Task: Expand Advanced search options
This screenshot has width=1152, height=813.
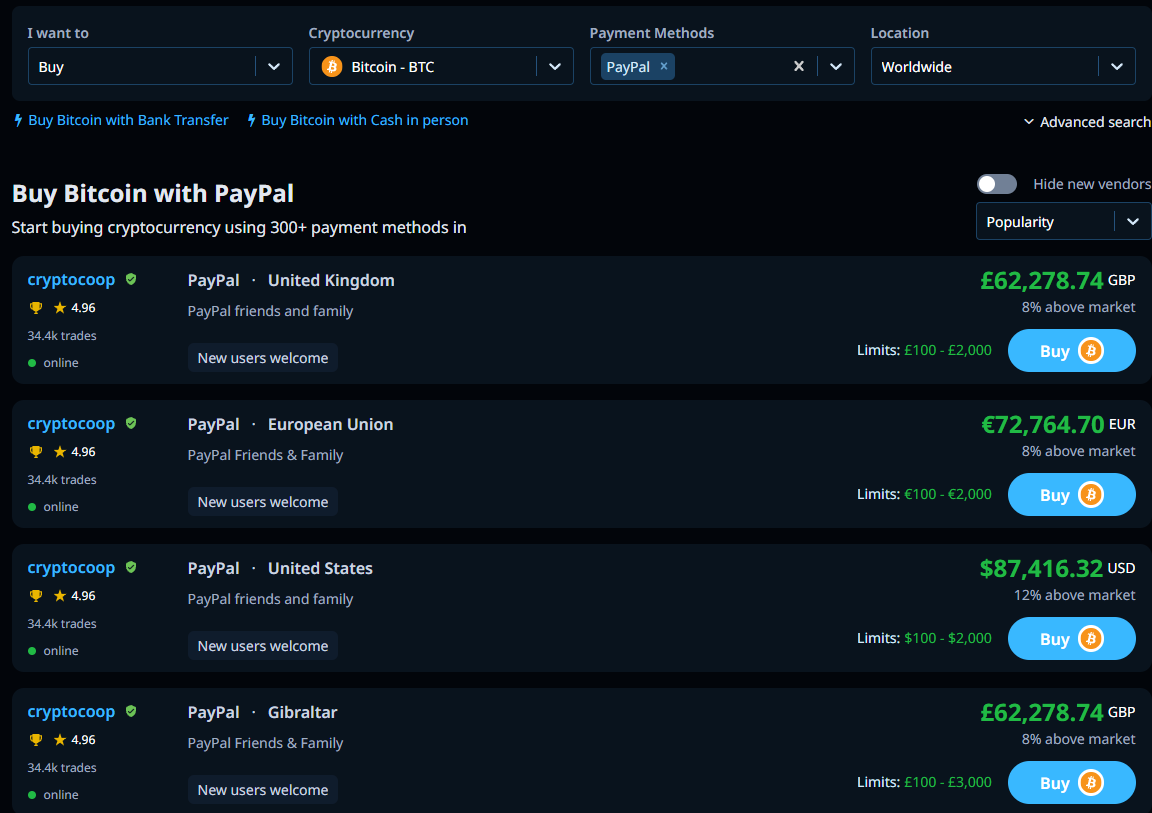Action: click(1087, 122)
